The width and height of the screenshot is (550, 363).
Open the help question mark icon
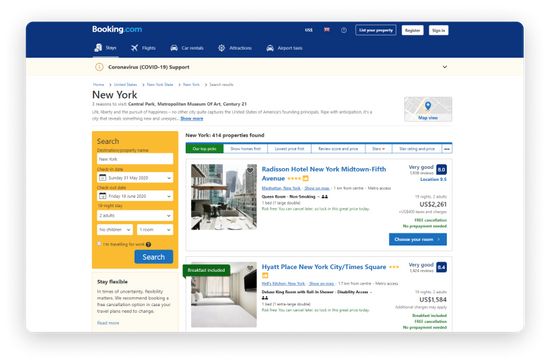point(344,30)
